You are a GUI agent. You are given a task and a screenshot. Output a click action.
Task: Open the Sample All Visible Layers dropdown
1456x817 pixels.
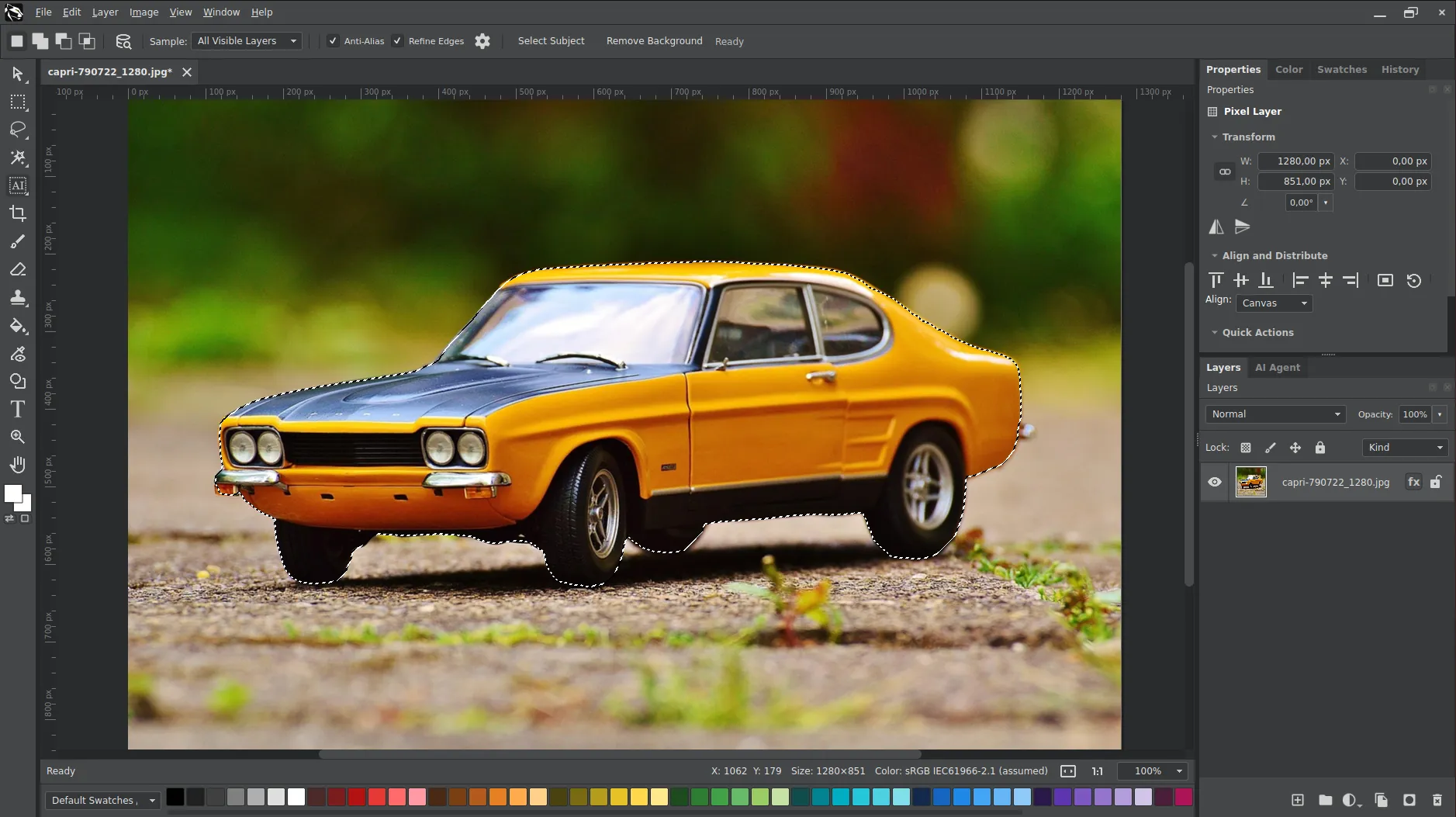click(247, 41)
